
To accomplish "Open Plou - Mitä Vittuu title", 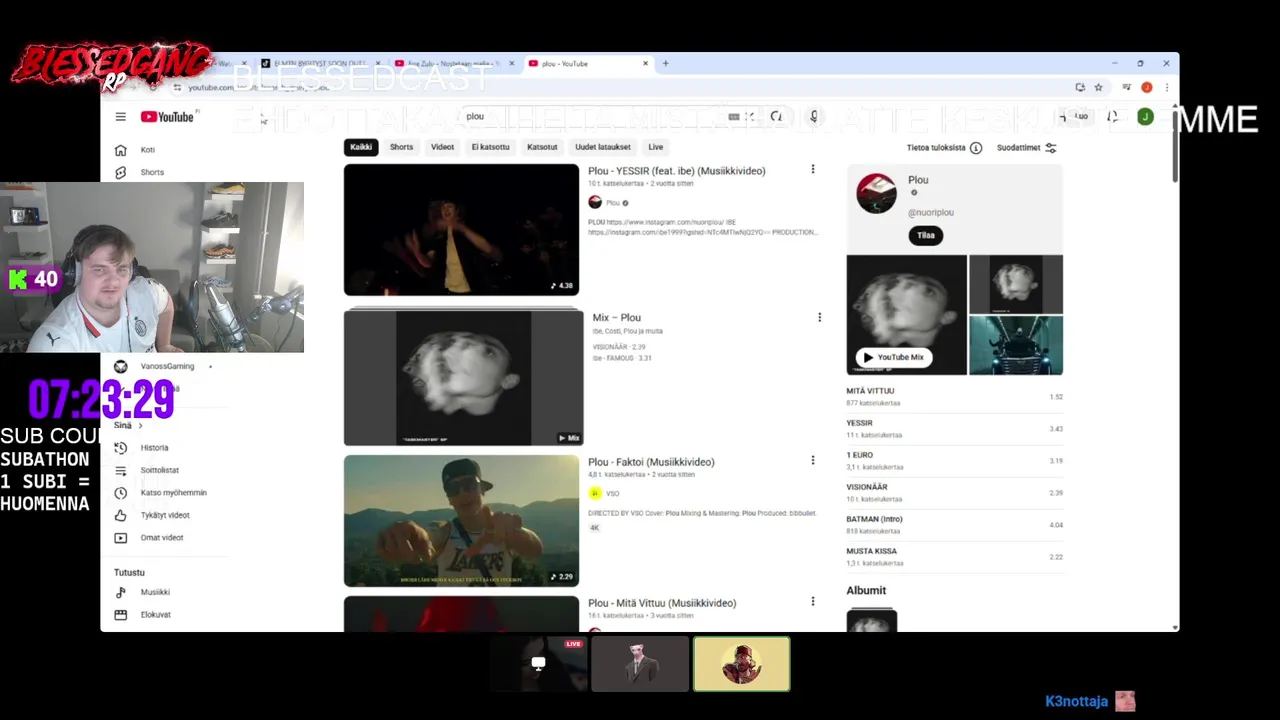I will tap(662, 603).
